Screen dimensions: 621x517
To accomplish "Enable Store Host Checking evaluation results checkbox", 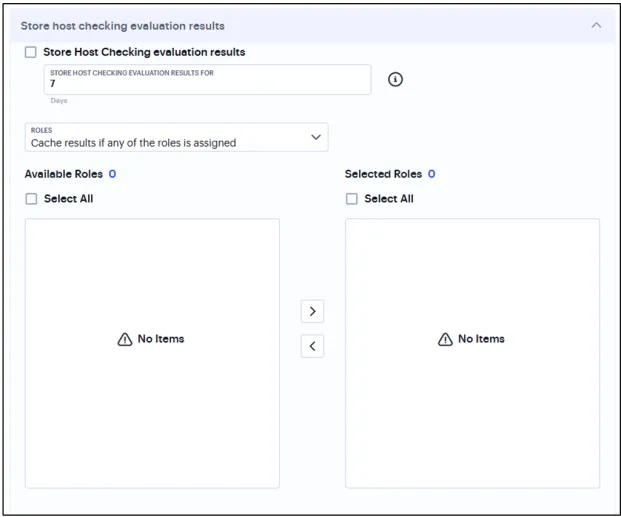I will pyautogui.click(x=30, y=52).
